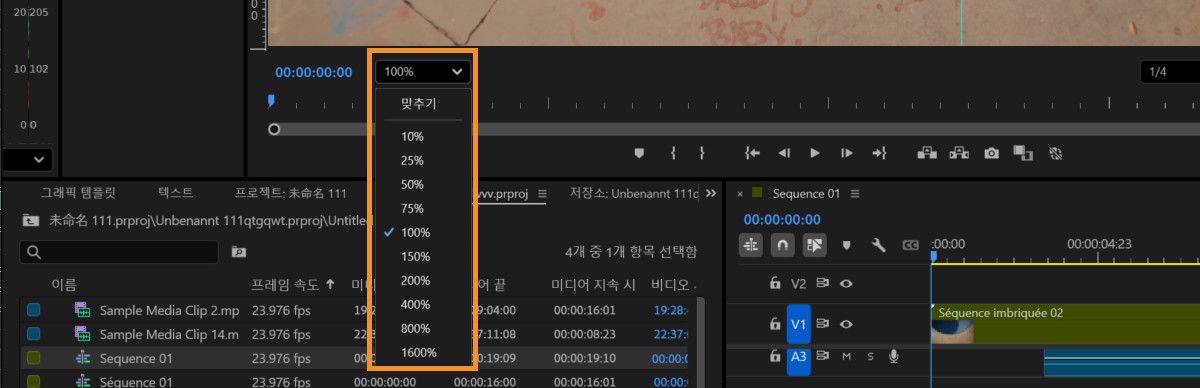Open the zoom level 100% dropdown
Viewport: 1200px width, 388px height.
click(x=423, y=71)
